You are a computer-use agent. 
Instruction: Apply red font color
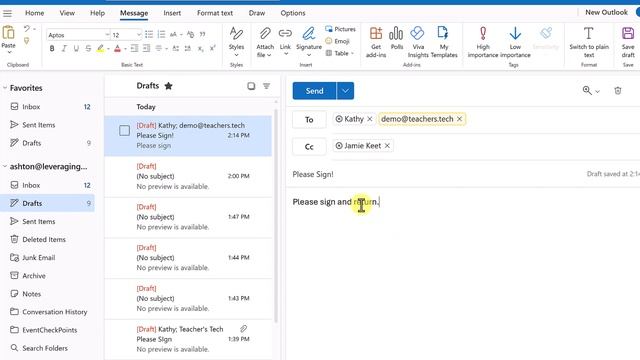[118, 49]
